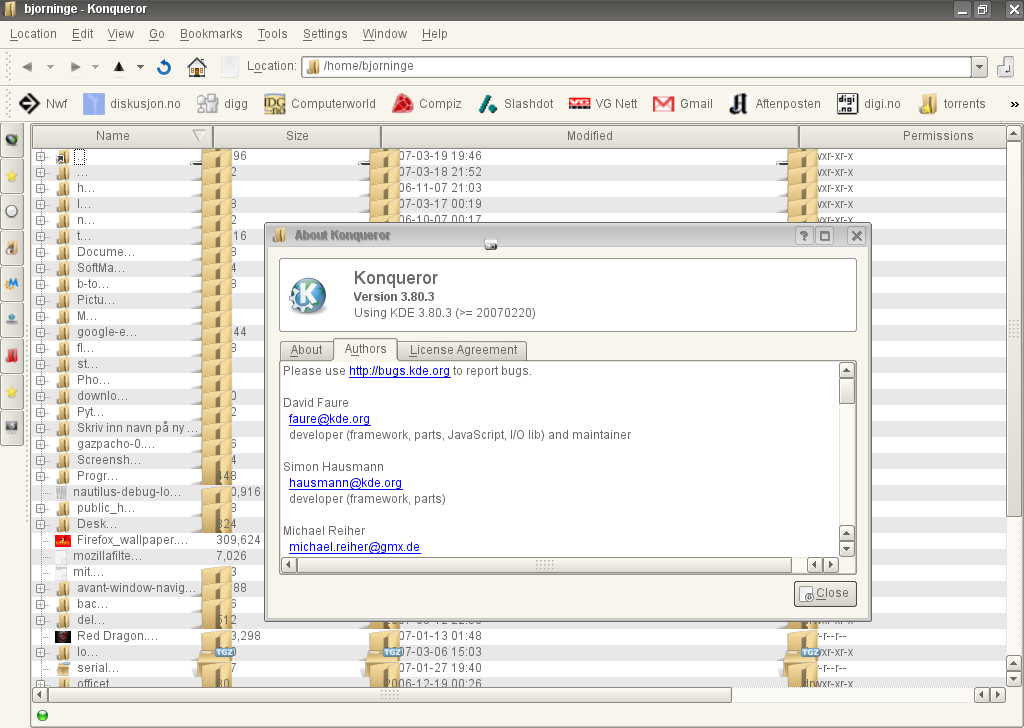The width and height of the screenshot is (1024, 728).
Task: Select the mozillafilte... file
Action: pyautogui.click(x=107, y=556)
